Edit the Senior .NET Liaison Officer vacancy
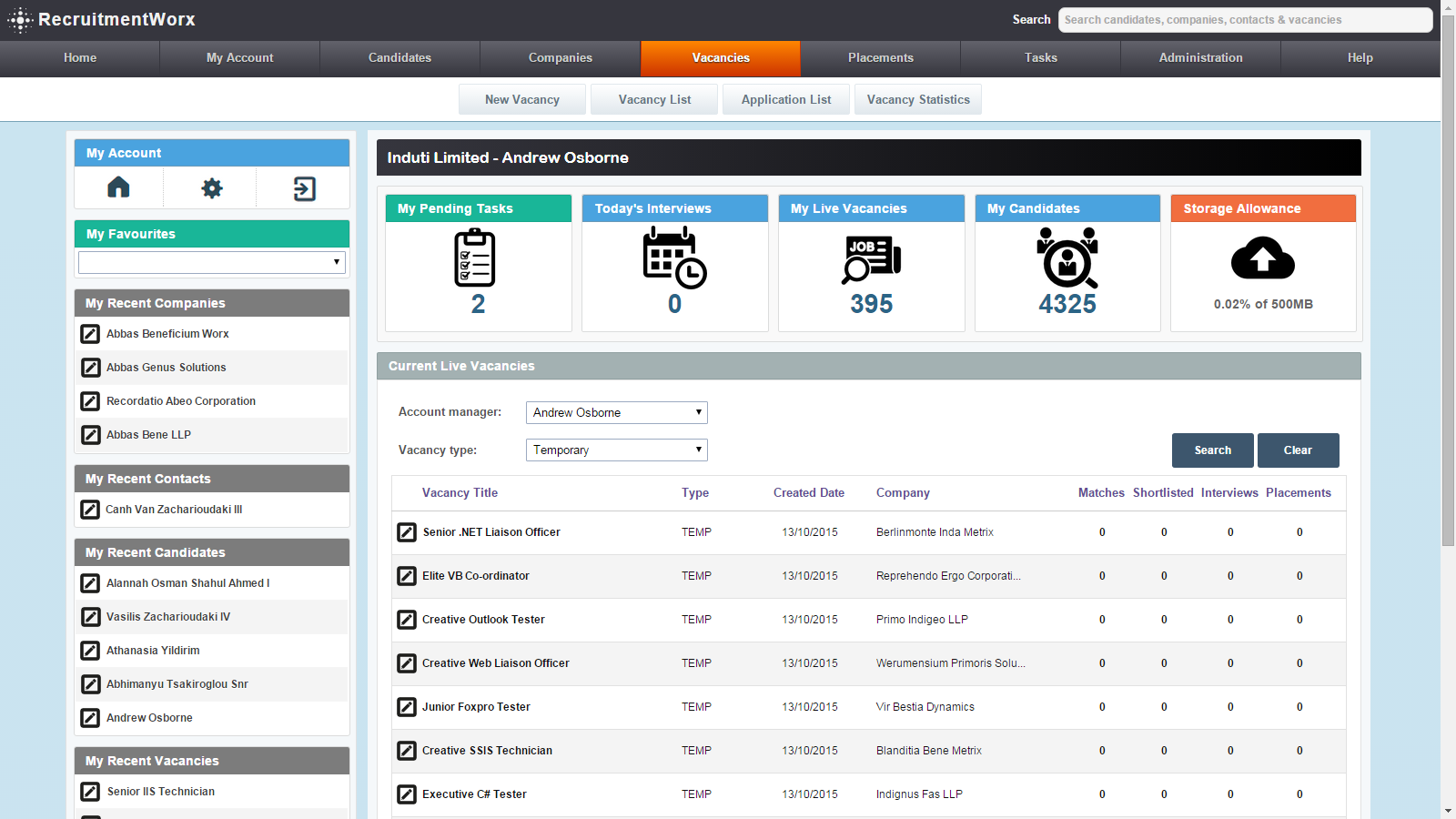Image resolution: width=1456 pixels, height=819 pixels. tap(407, 532)
